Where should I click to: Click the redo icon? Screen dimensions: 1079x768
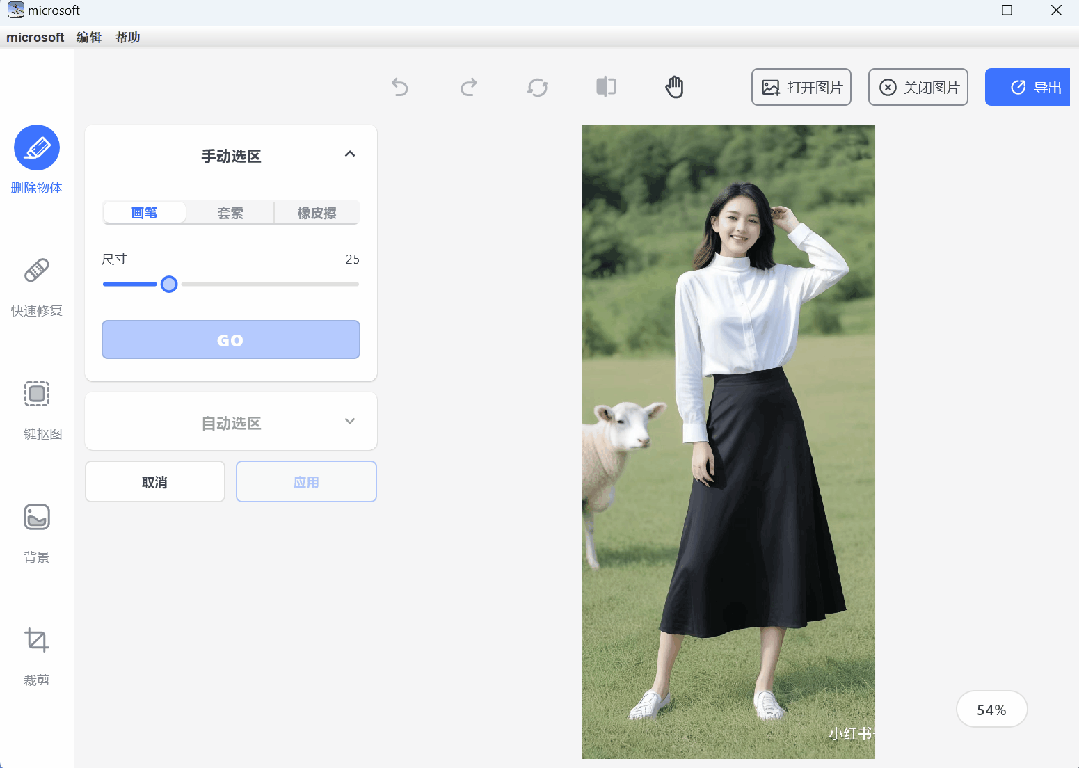coord(469,87)
